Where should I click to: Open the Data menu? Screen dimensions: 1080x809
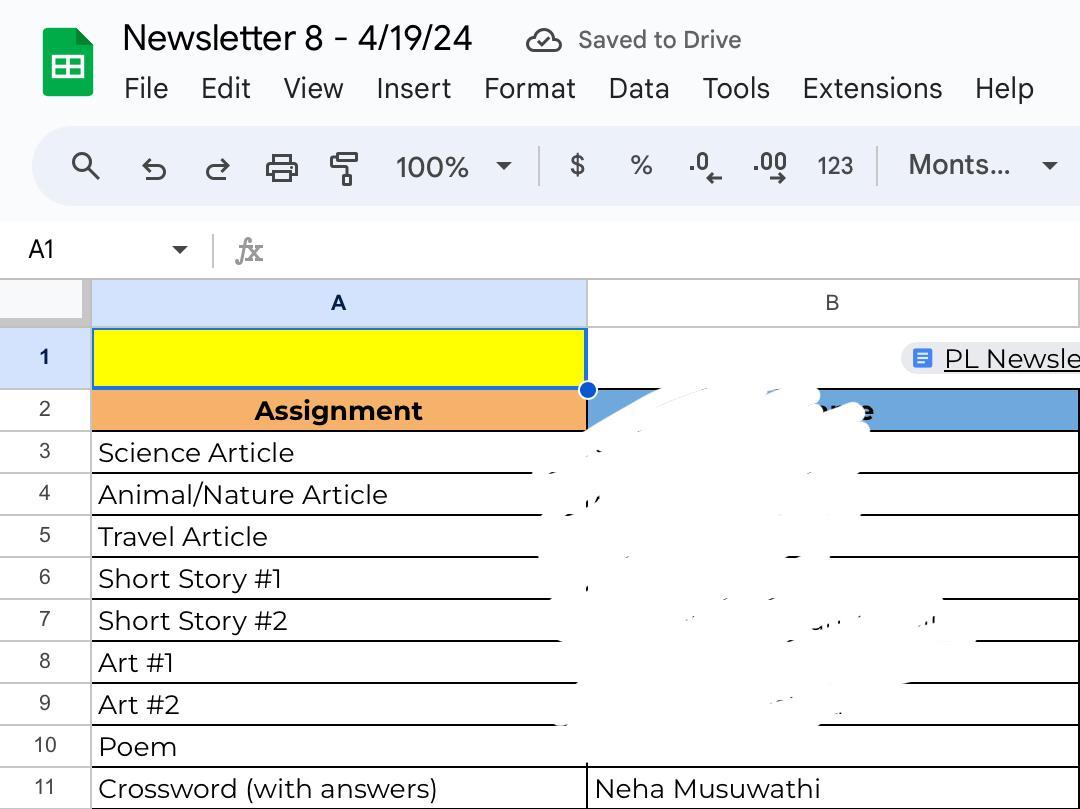(x=638, y=89)
